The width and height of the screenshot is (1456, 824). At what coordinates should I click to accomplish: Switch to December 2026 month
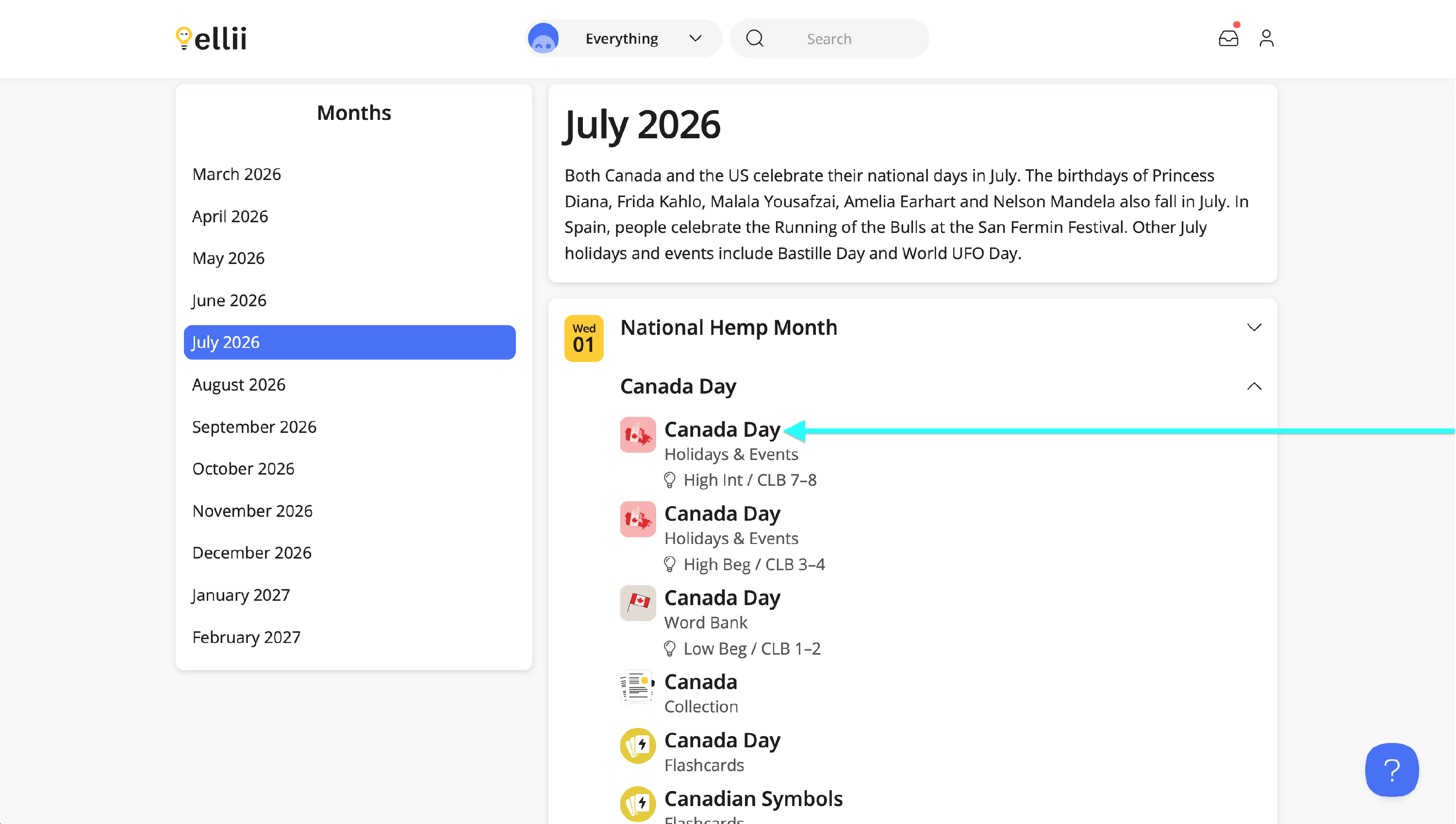click(x=252, y=553)
